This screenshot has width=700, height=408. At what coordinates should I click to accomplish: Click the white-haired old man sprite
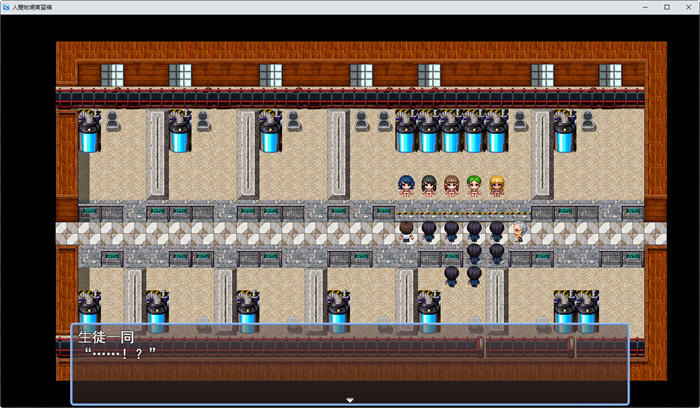coord(518,232)
